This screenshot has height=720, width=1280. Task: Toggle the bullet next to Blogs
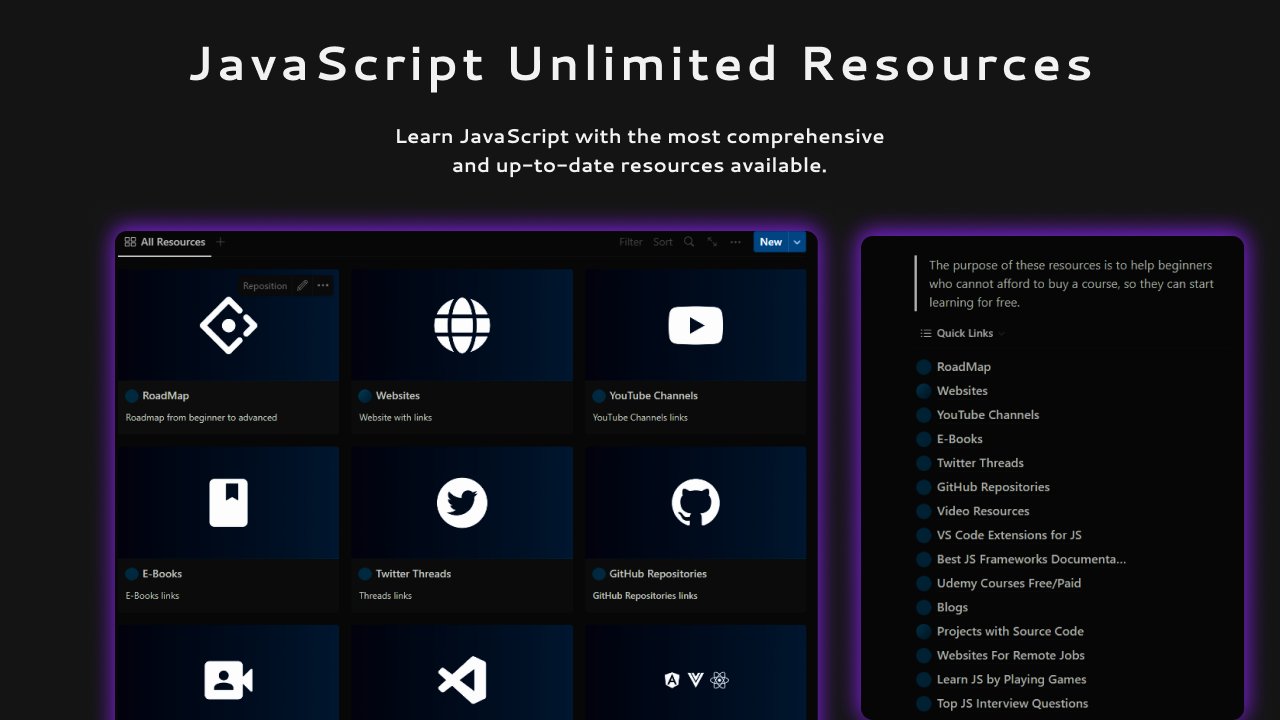[924, 607]
